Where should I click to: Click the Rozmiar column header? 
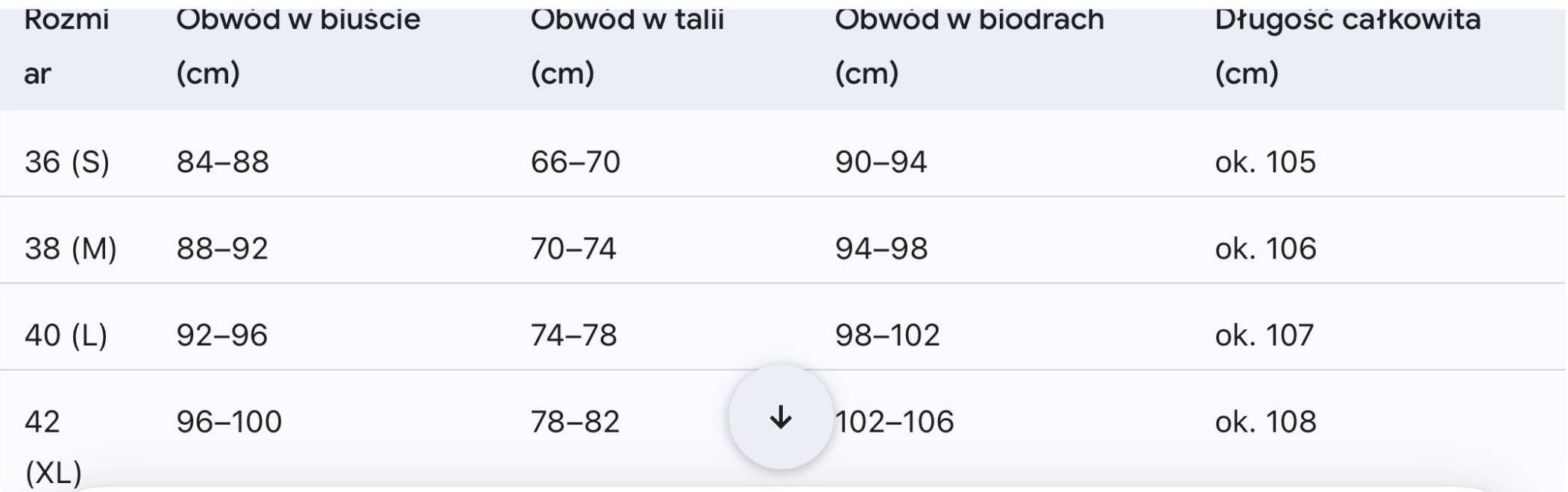(66, 46)
